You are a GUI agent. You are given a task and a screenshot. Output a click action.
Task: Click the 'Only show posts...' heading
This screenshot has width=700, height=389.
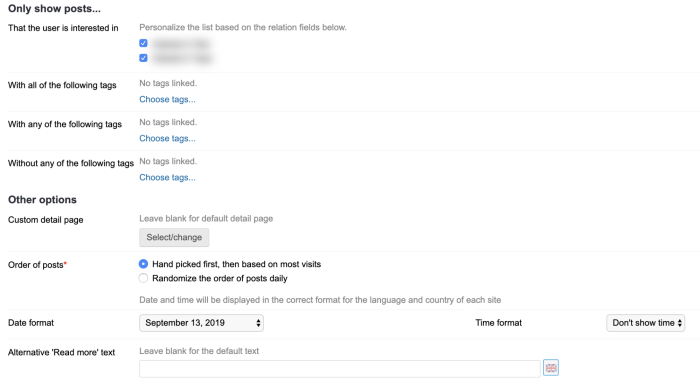coord(54,8)
